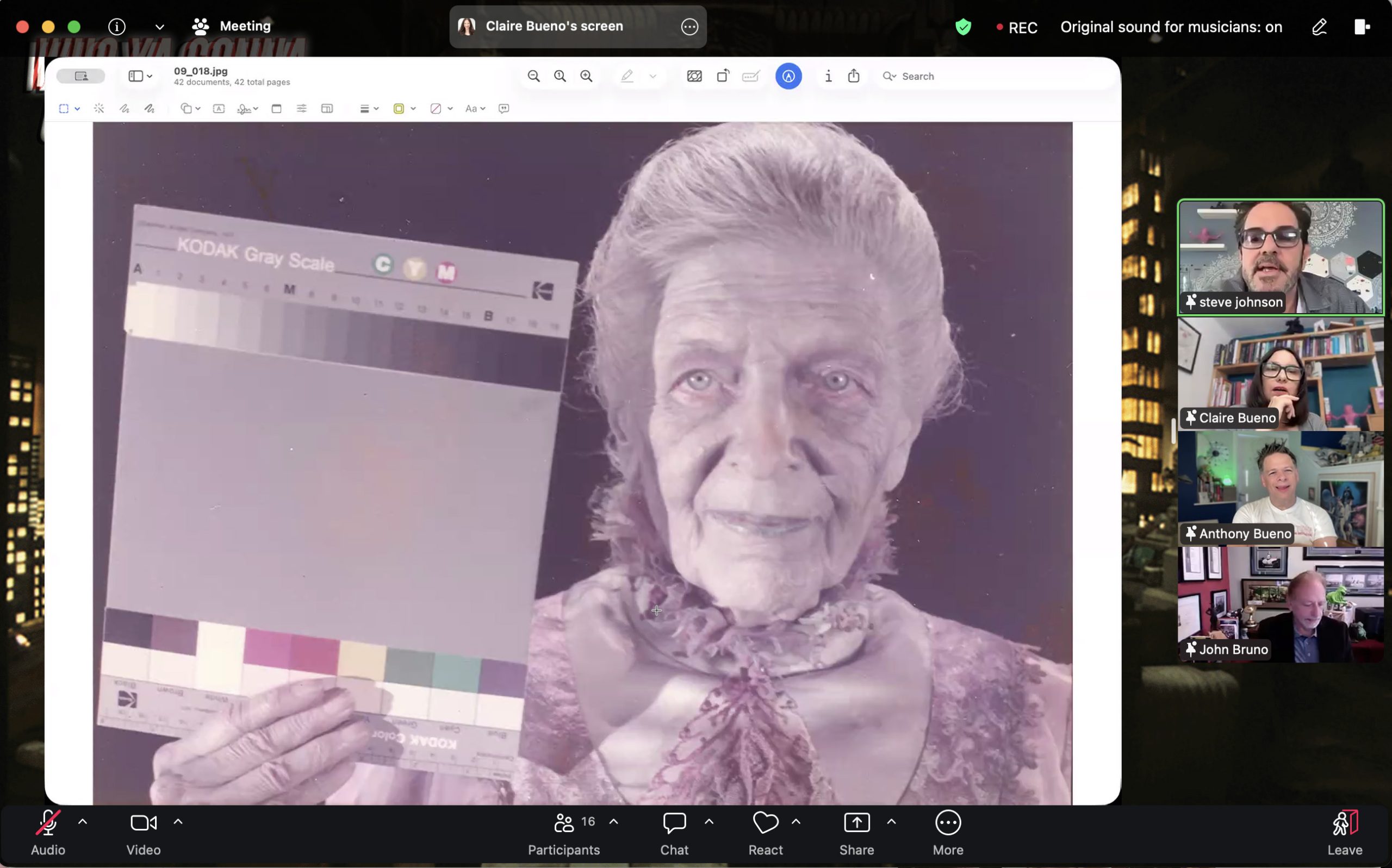Click the Share icon in Preview toolbar
Image resolution: width=1392 pixels, height=868 pixels.
(854, 76)
